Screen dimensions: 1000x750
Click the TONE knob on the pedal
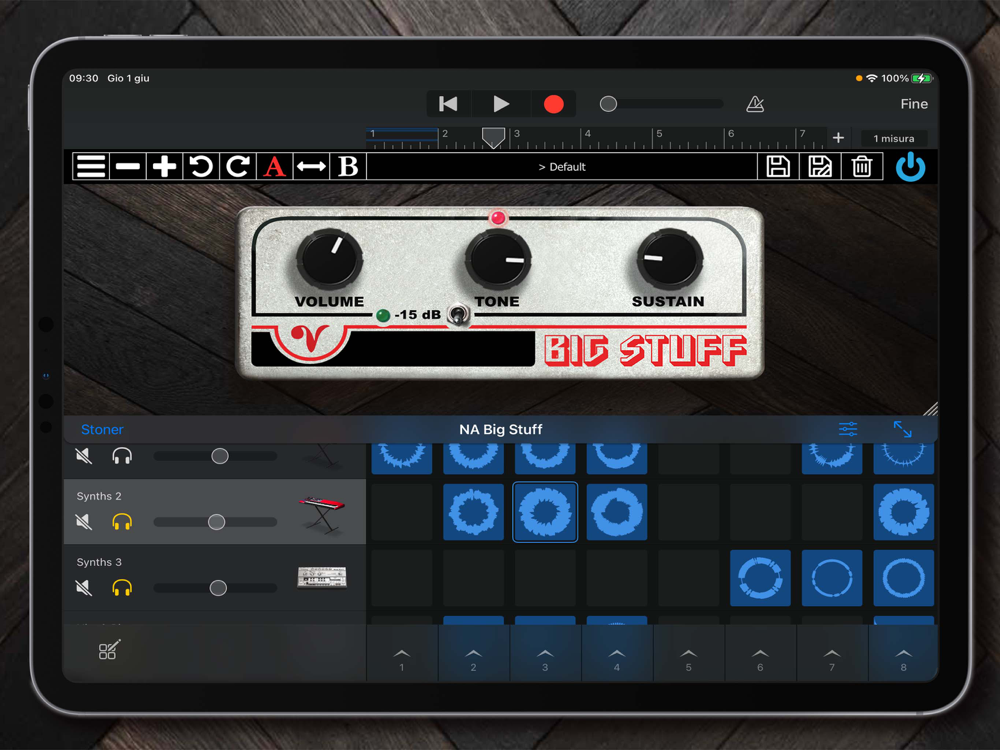coord(498,260)
